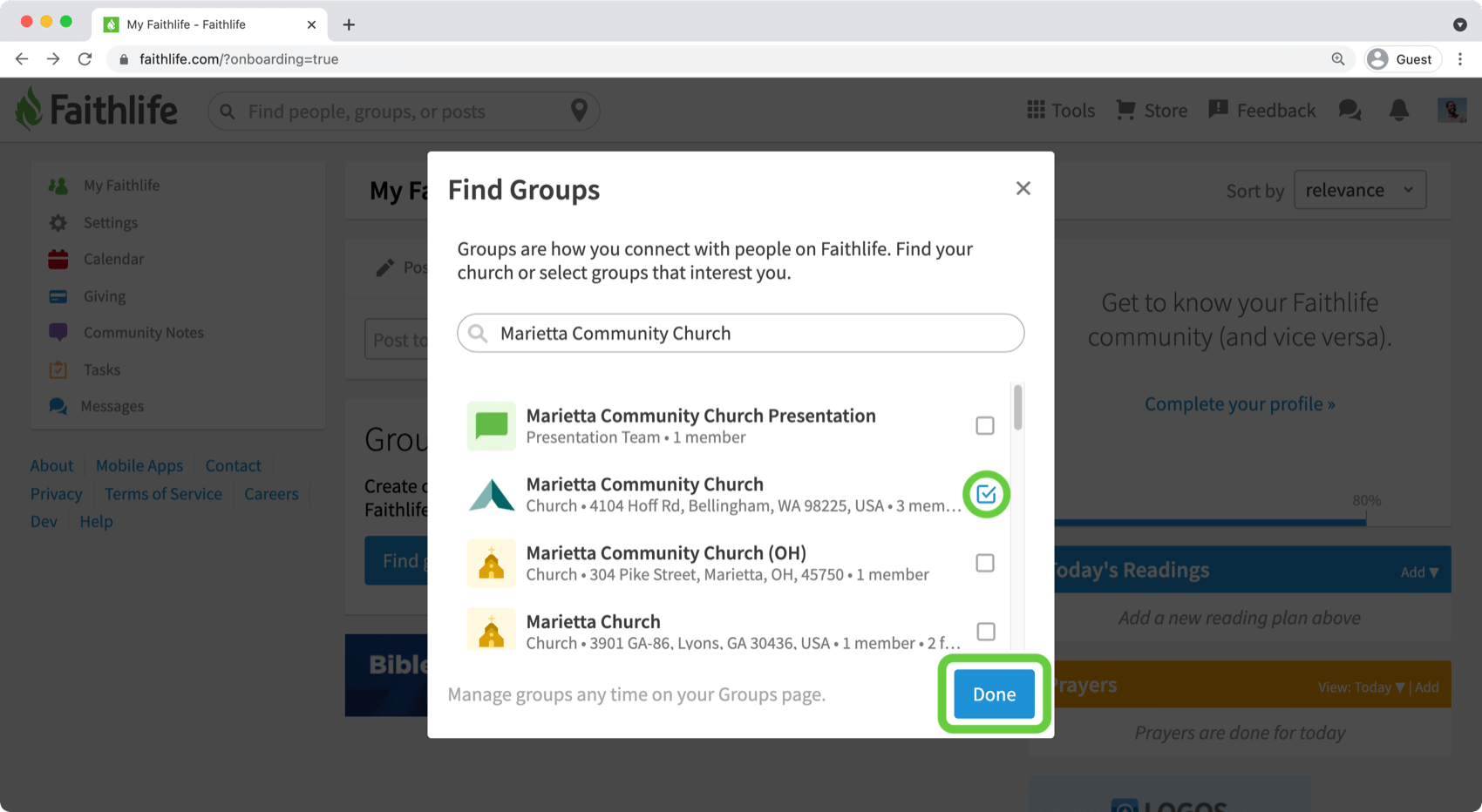The width and height of the screenshot is (1482, 812).
Task: Select Calendar in the sidebar menu
Action: [113, 260]
